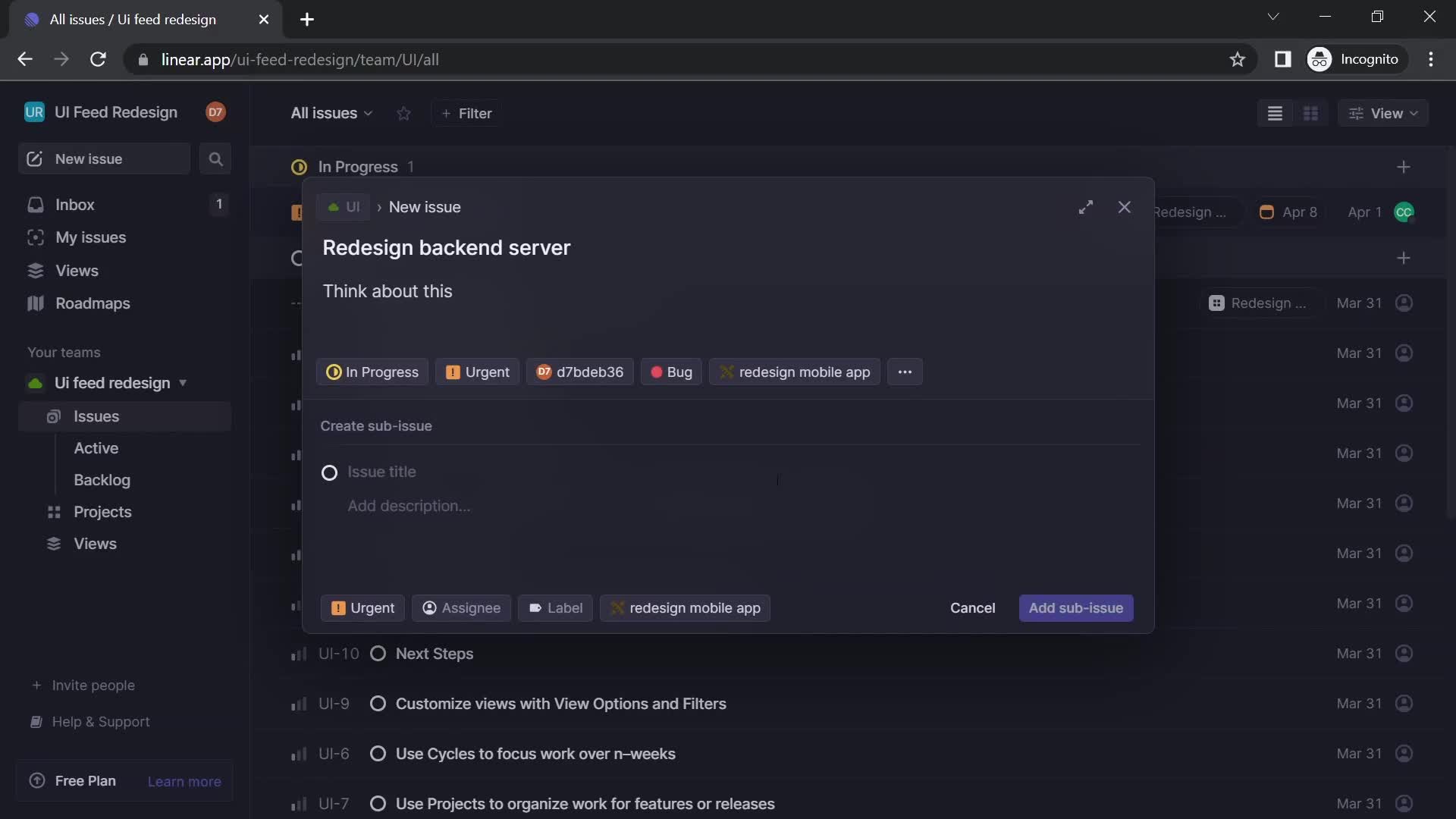Click the Add sub-issue button
1456x819 pixels.
[x=1076, y=607]
